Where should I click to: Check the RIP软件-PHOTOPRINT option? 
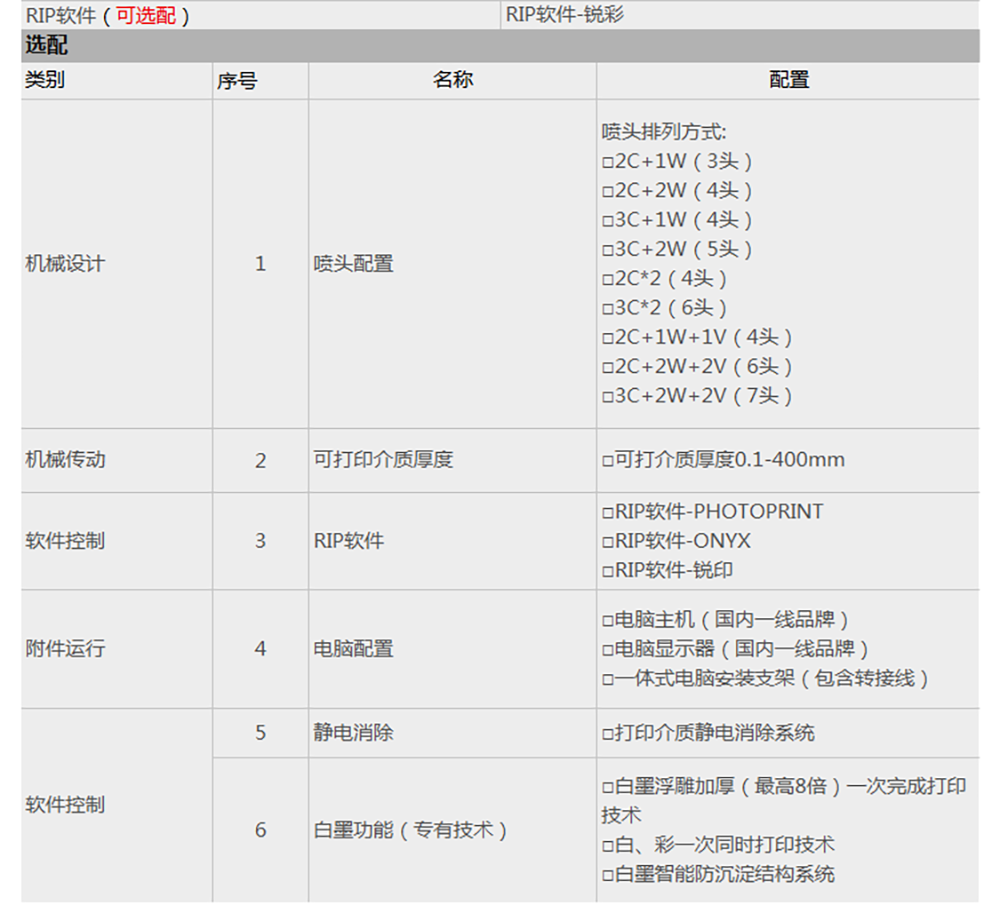pos(607,513)
